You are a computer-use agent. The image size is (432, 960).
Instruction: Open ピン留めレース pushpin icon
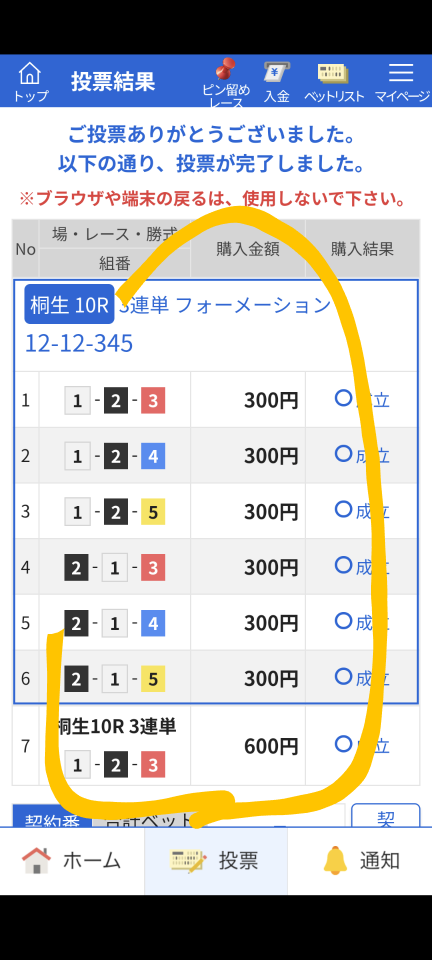click(x=227, y=69)
